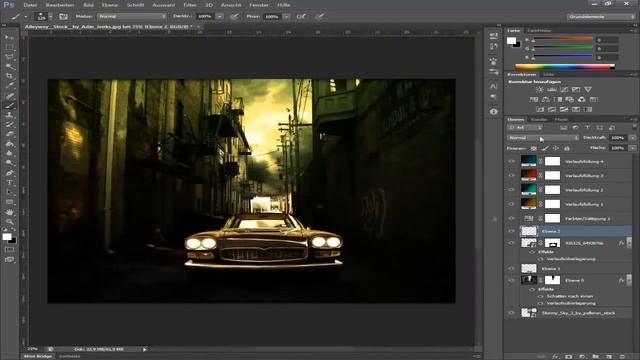Hide the Ebene 1 layer
This screenshot has height=360, width=640.
[511, 268]
